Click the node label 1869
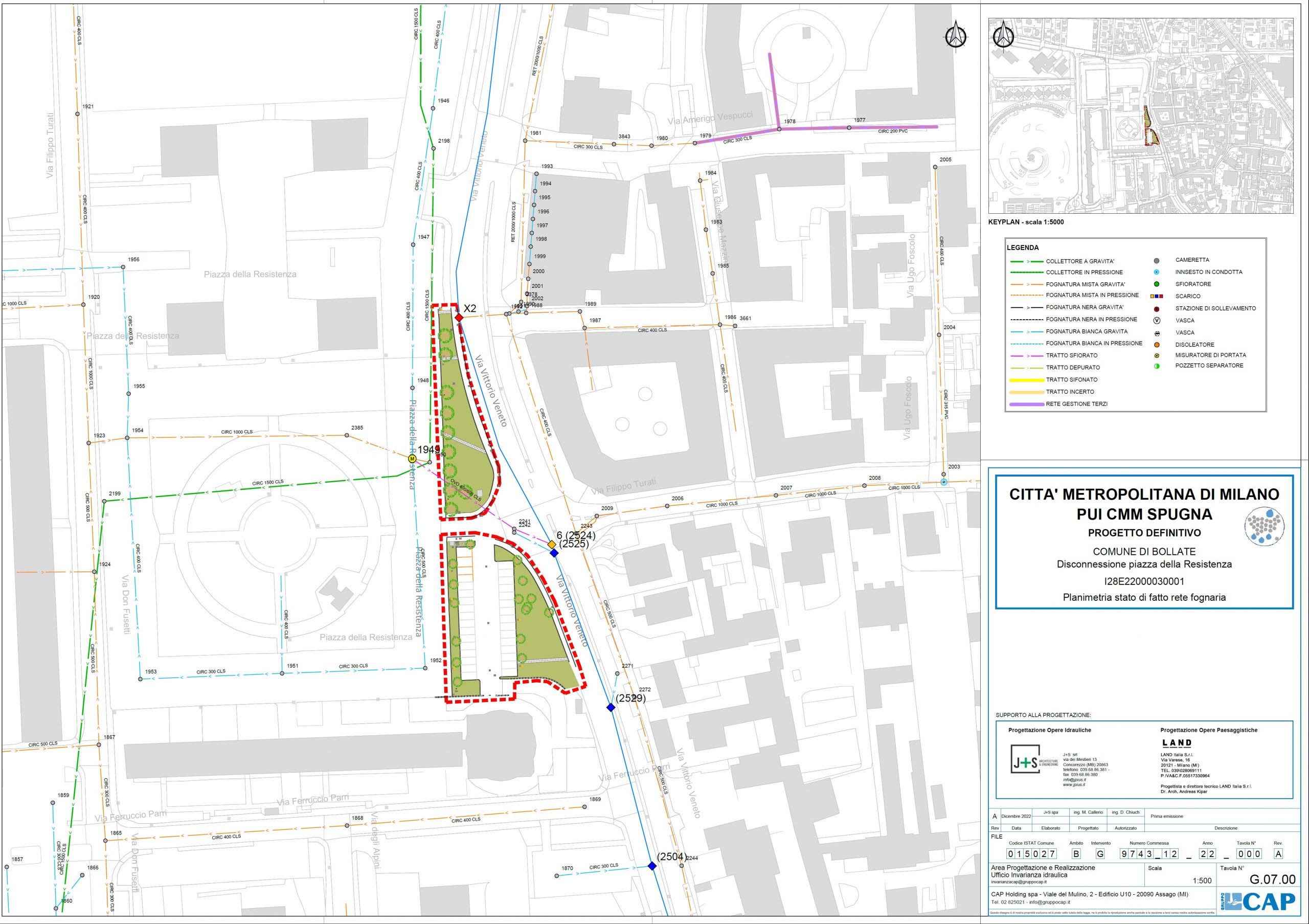The height and width of the screenshot is (924, 1309). click(595, 799)
